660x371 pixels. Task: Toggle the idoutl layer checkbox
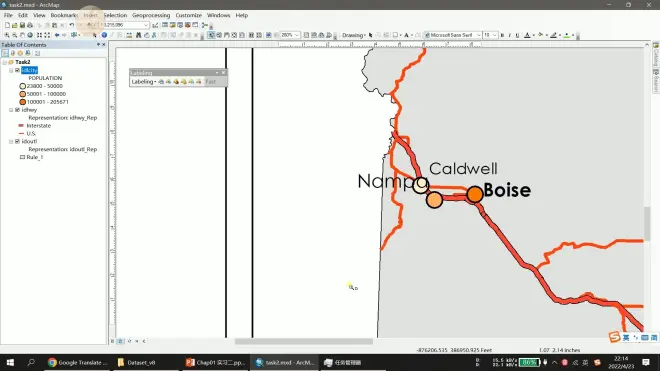[x=17, y=141]
